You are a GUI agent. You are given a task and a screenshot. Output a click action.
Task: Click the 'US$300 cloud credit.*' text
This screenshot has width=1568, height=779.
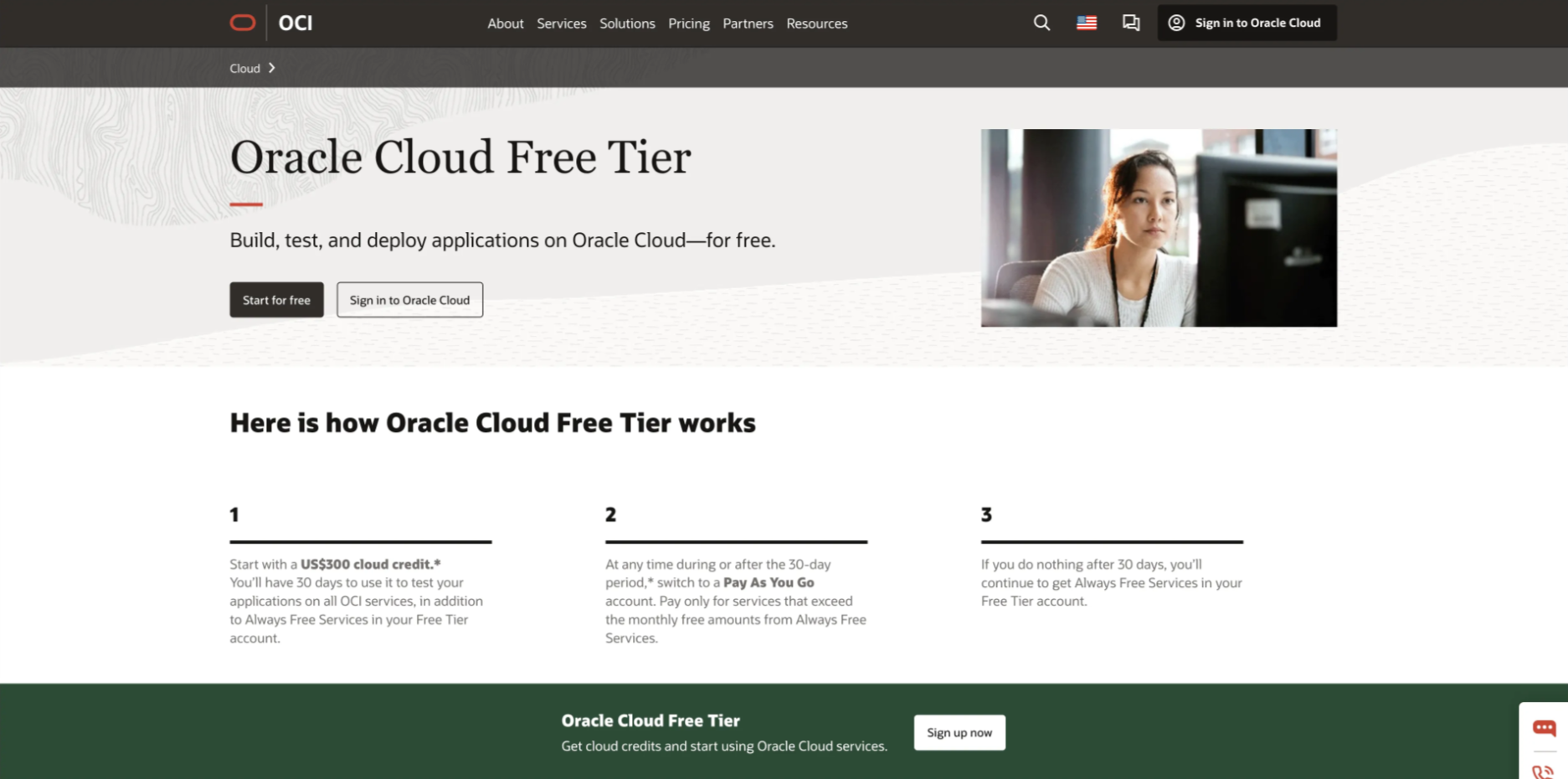(371, 565)
